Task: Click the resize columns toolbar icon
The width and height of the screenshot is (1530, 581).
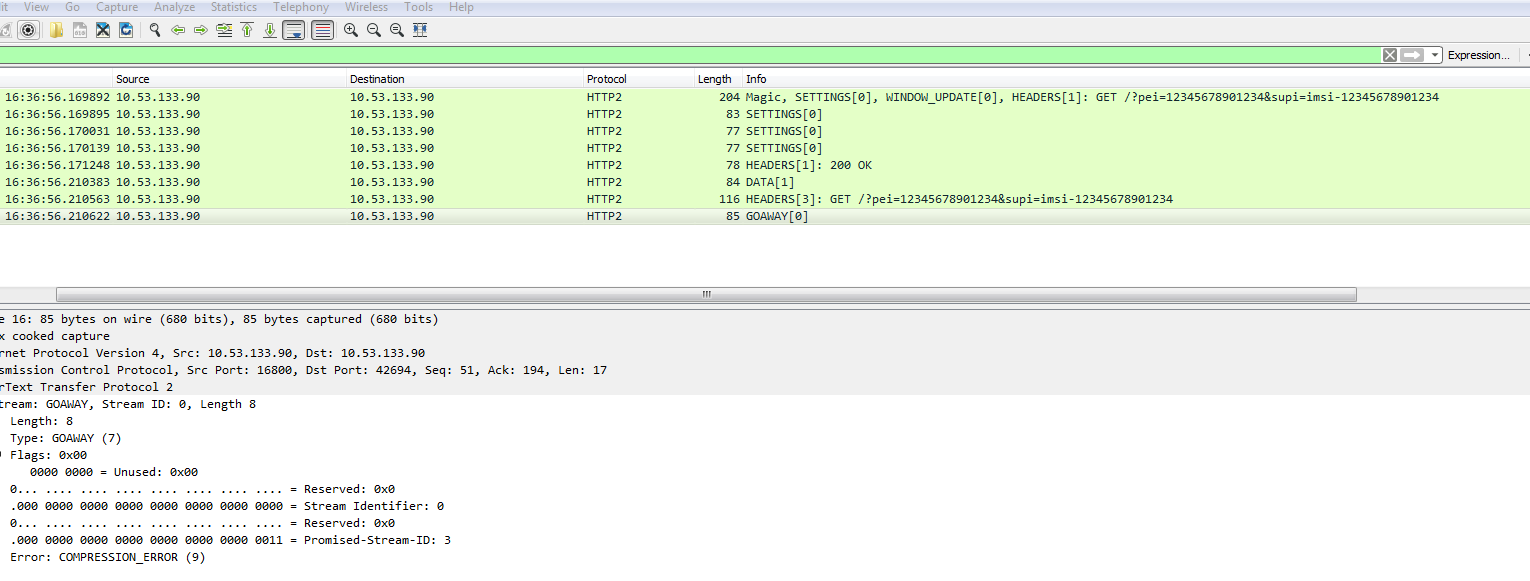Action: (x=420, y=29)
